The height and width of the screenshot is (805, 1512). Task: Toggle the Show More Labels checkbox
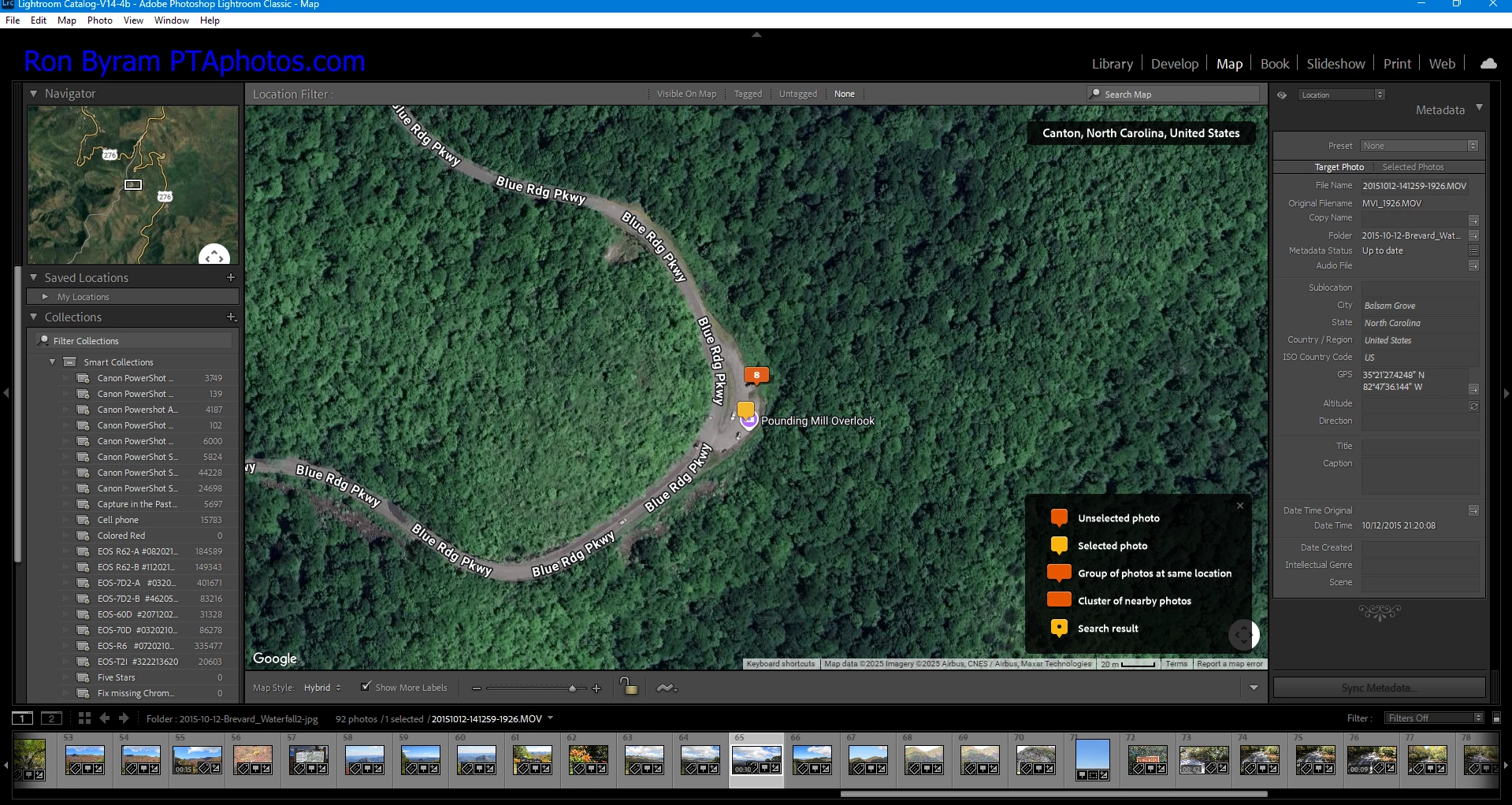tap(366, 686)
